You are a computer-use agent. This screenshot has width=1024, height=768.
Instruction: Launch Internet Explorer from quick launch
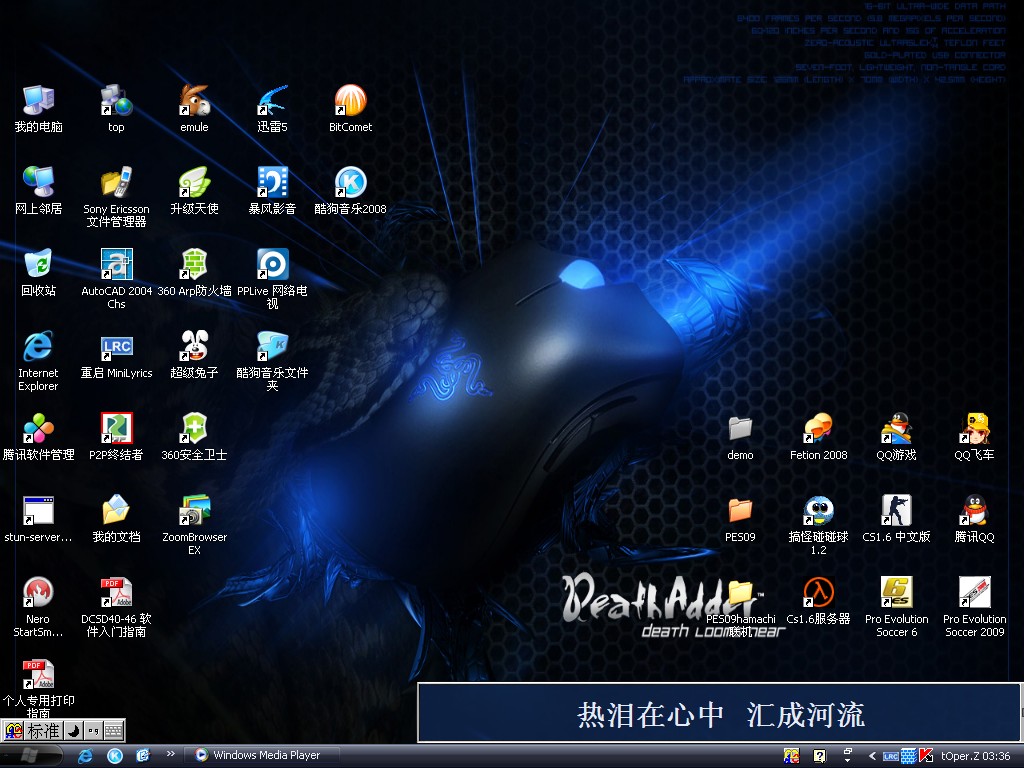[x=86, y=756]
